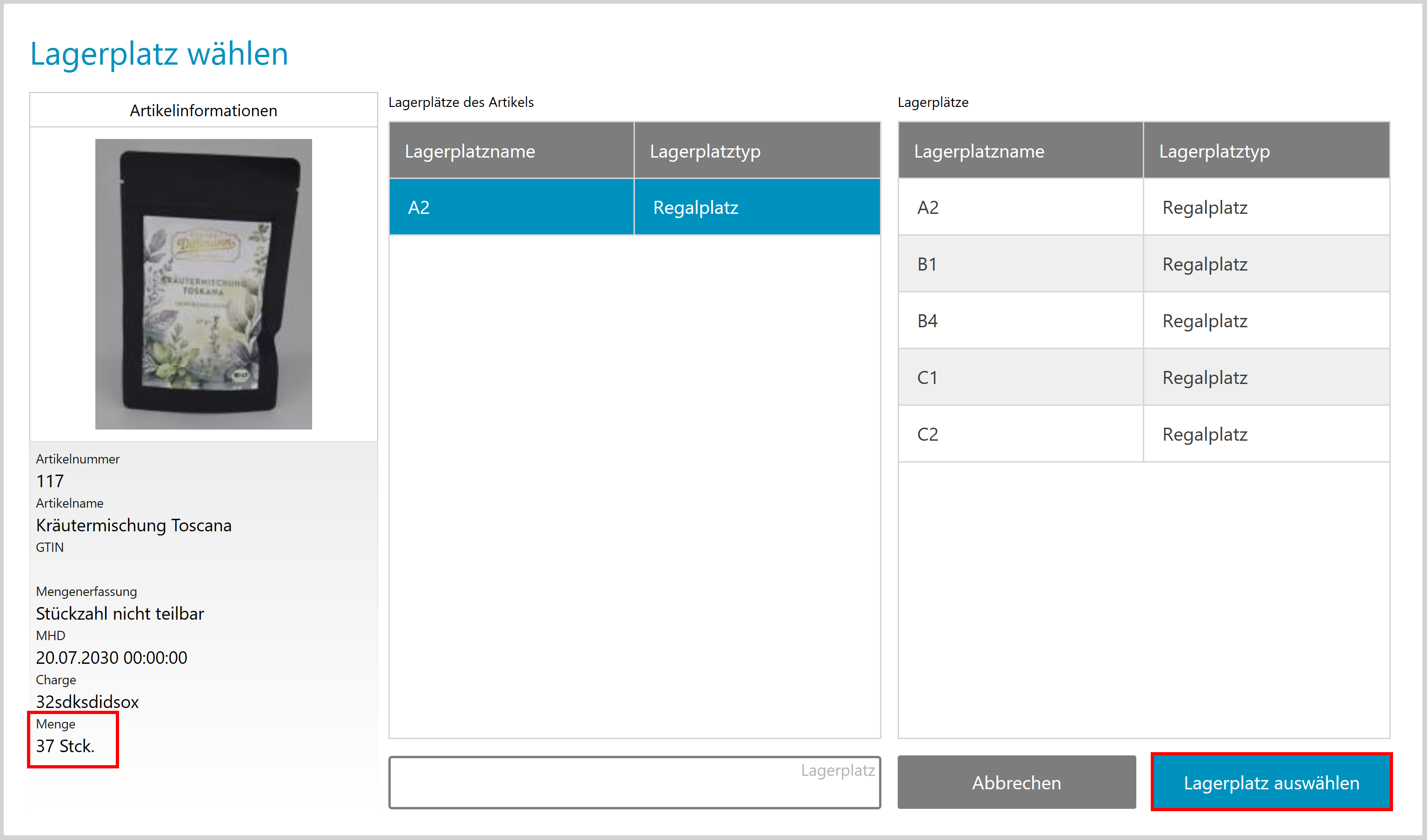
Task: Click the article number 117
Action: click(x=50, y=481)
